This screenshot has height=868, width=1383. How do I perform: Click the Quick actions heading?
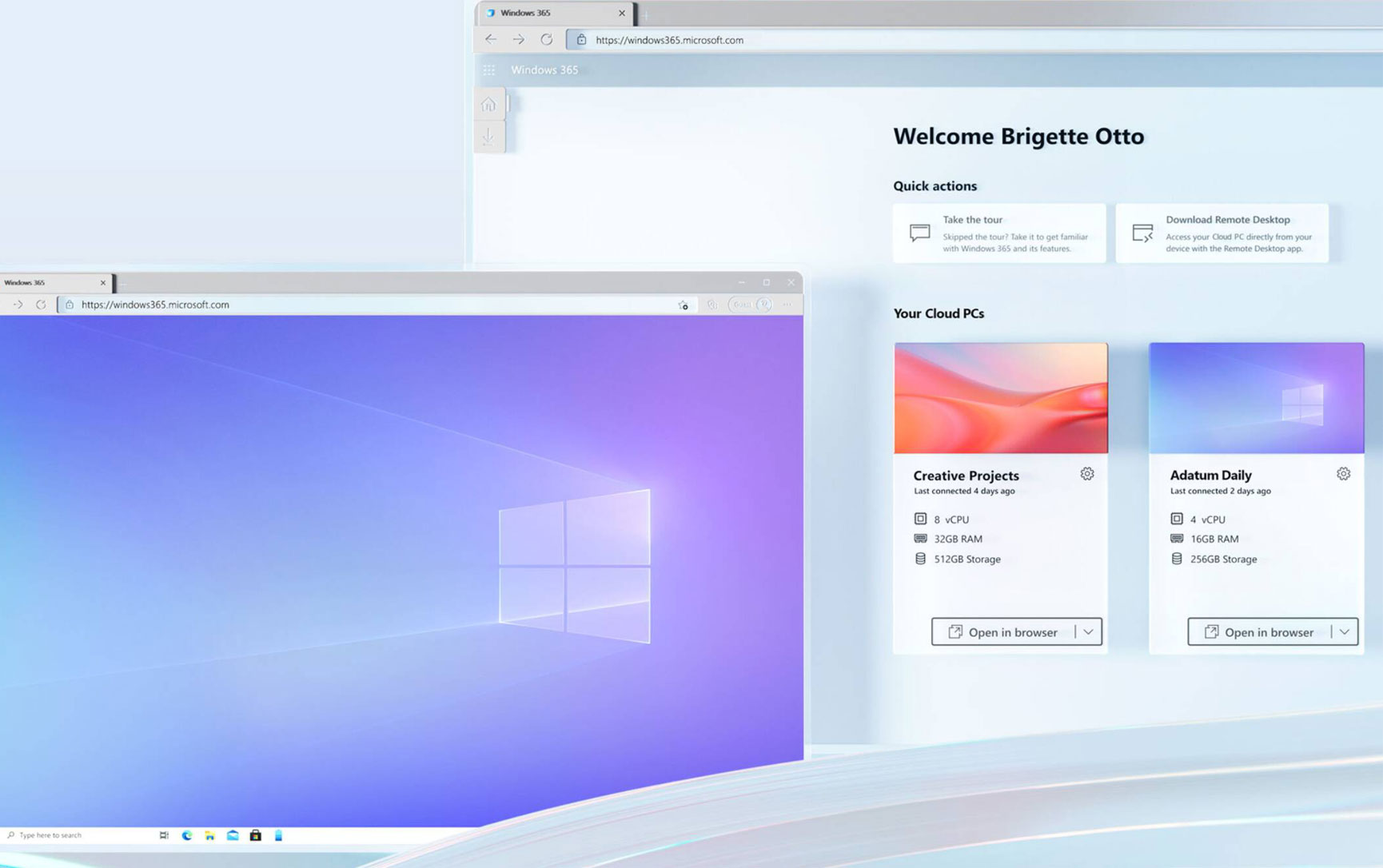935,186
